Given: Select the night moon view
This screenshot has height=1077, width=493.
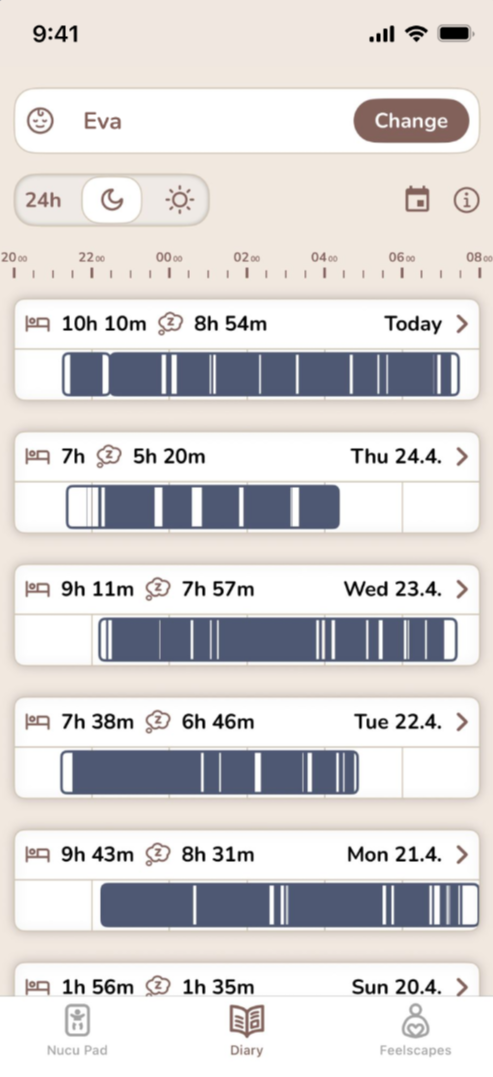Looking at the screenshot, I should [112, 201].
